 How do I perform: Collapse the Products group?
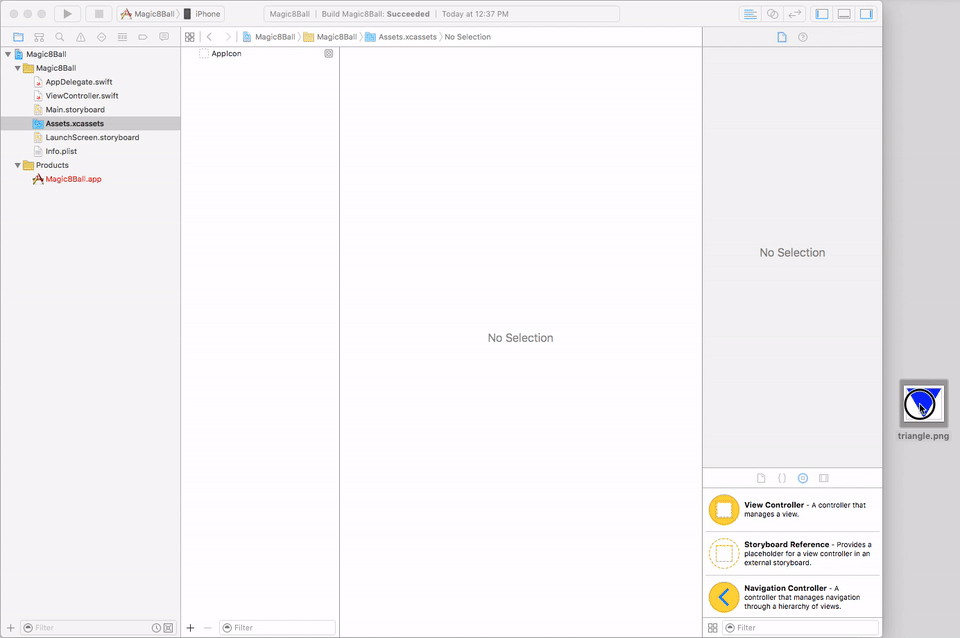point(18,165)
